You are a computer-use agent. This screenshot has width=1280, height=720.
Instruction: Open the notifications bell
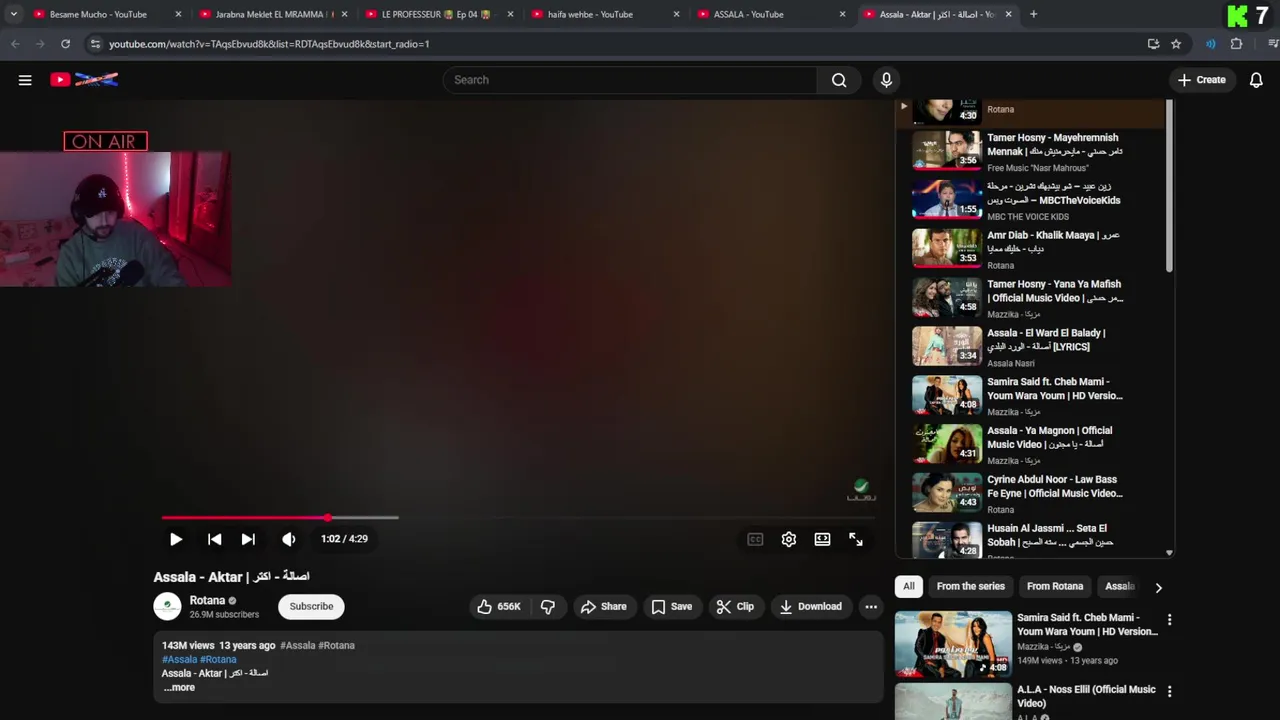coord(1256,80)
